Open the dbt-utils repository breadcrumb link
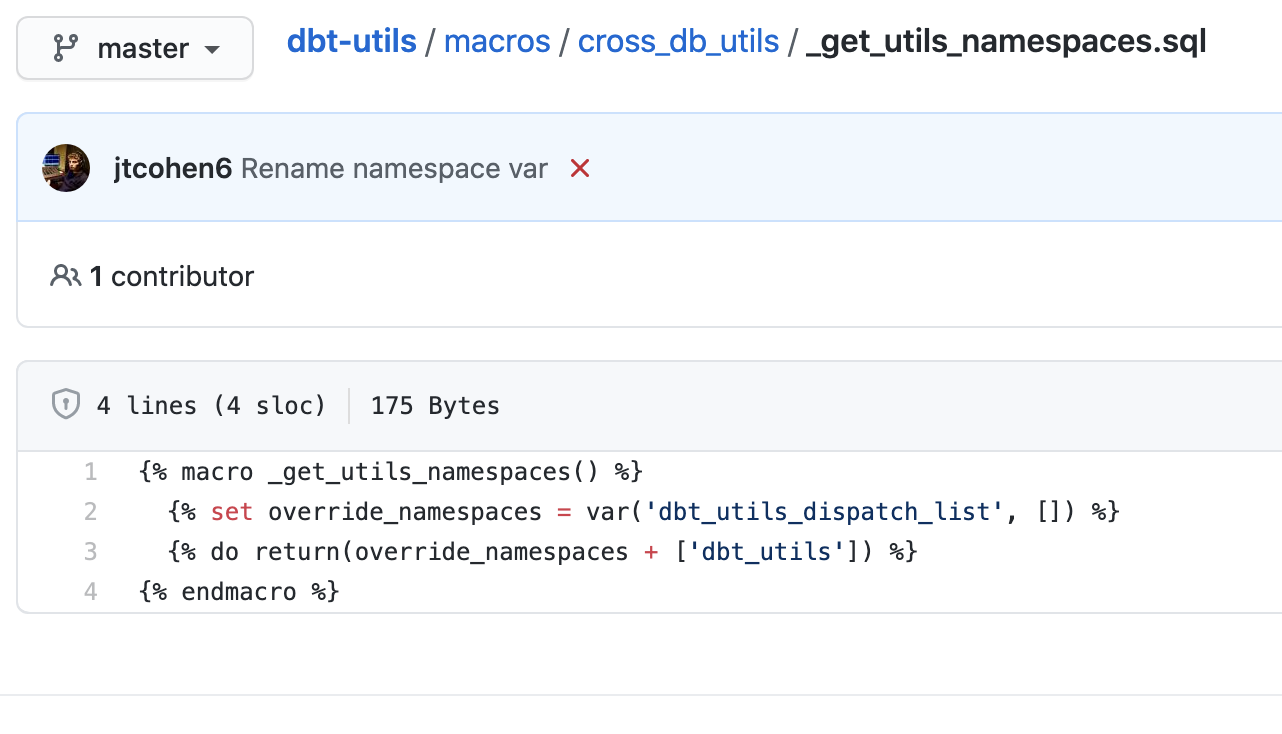Image resolution: width=1282 pixels, height=734 pixels. point(352,41)
